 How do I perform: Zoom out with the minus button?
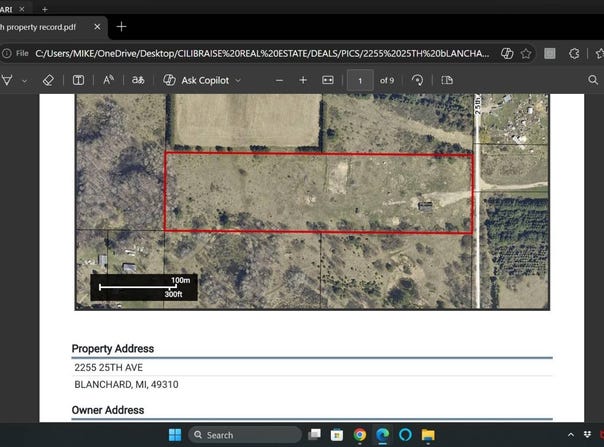click(280, 80)
